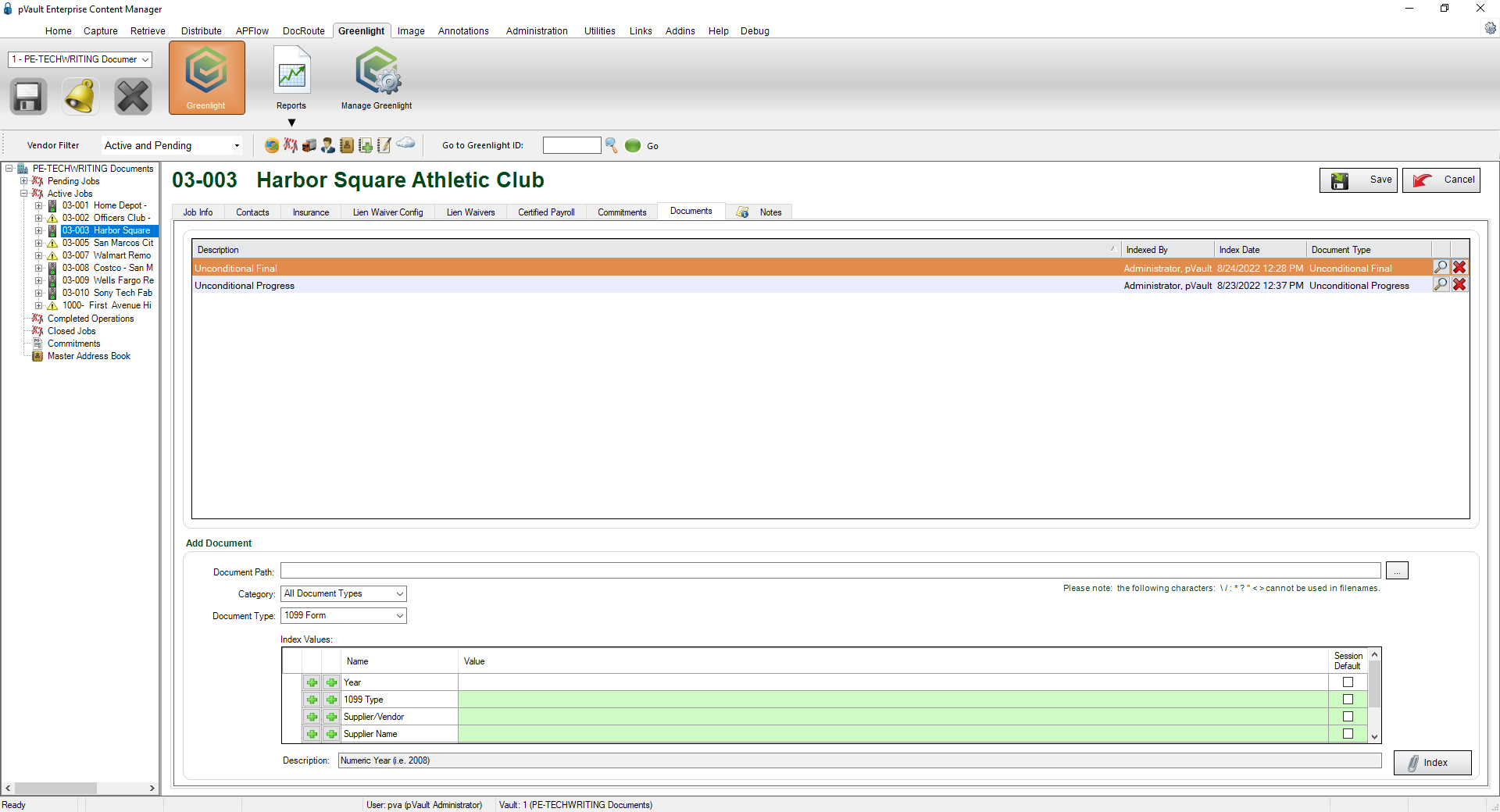This screenshot has width=1500, height=812.
Task: Click the magnifier beside Greenlight ID field
Action: [612, 145]
